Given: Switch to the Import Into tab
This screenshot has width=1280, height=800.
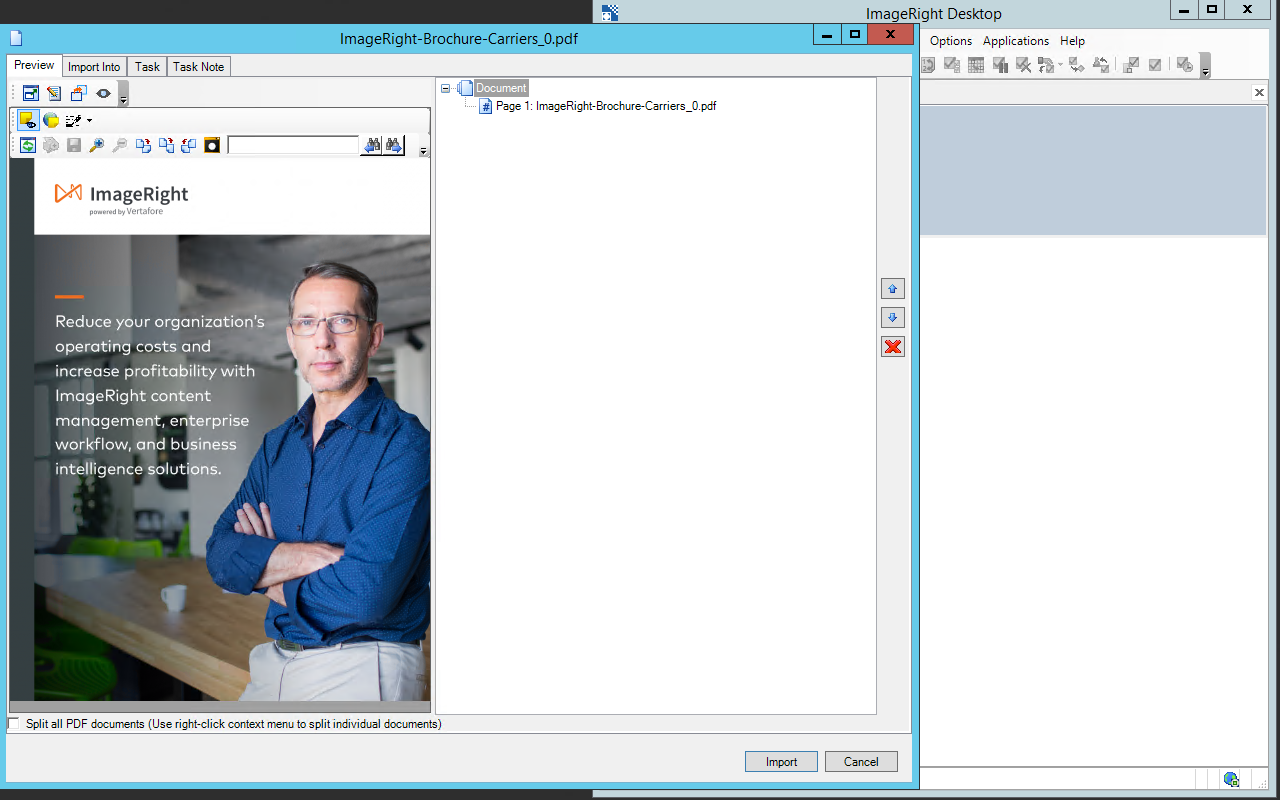Looking at the screenshot, I should click(x=94, y=66).
